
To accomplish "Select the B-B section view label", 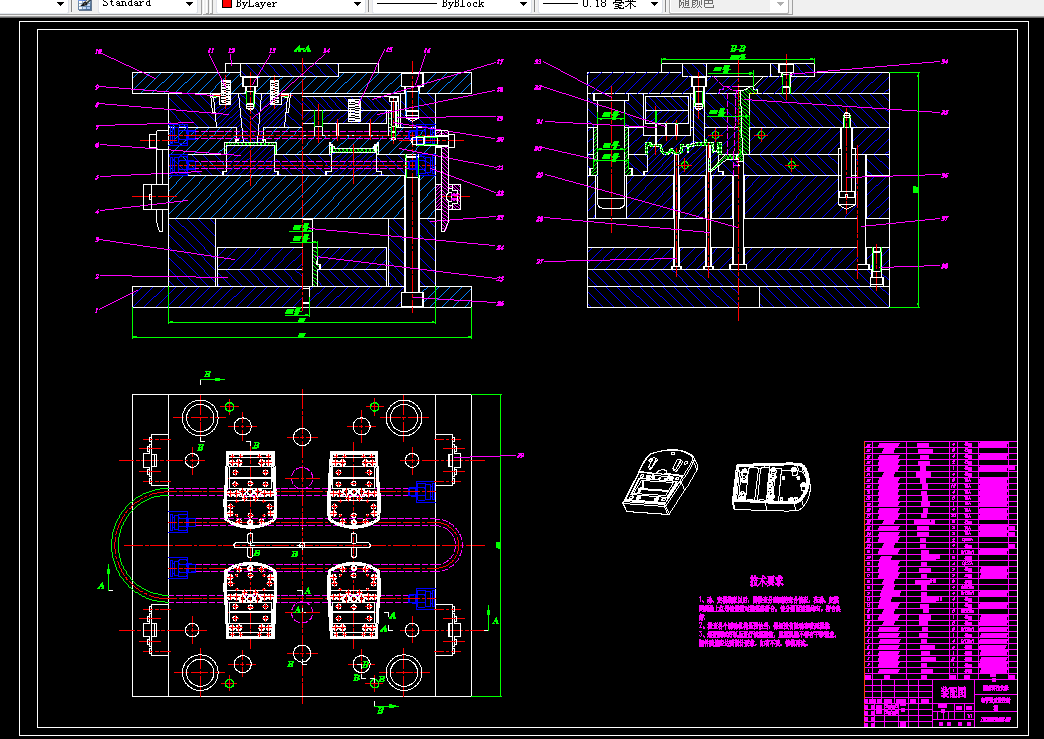I will (x=738, y=49).
